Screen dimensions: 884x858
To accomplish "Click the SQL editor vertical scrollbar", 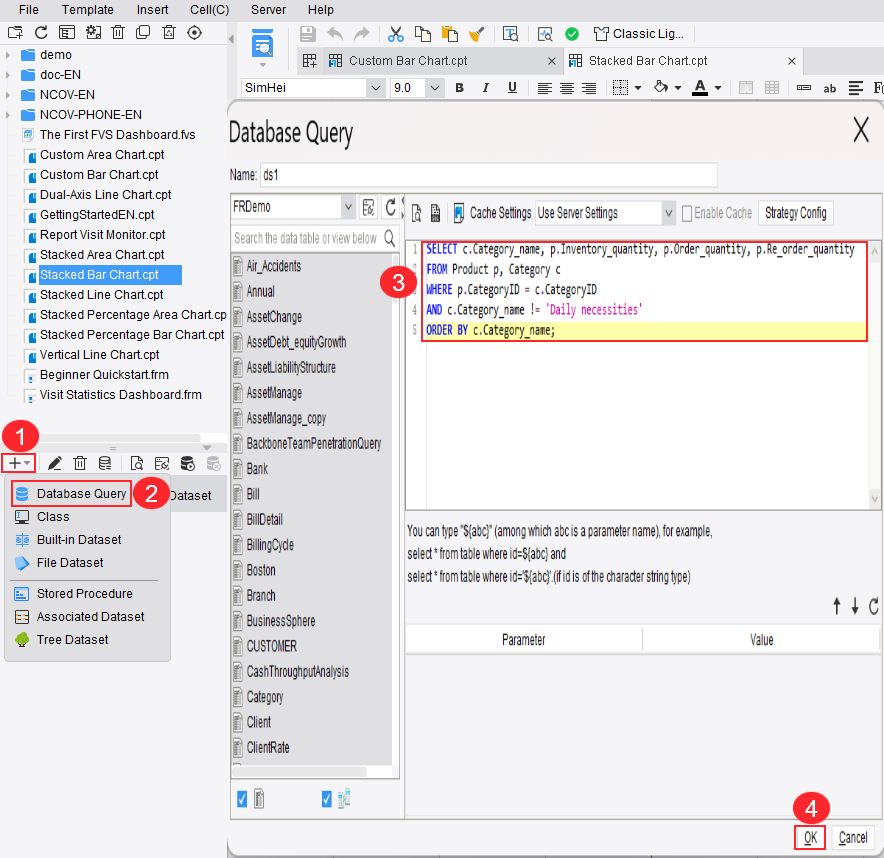I will point(874,374).
